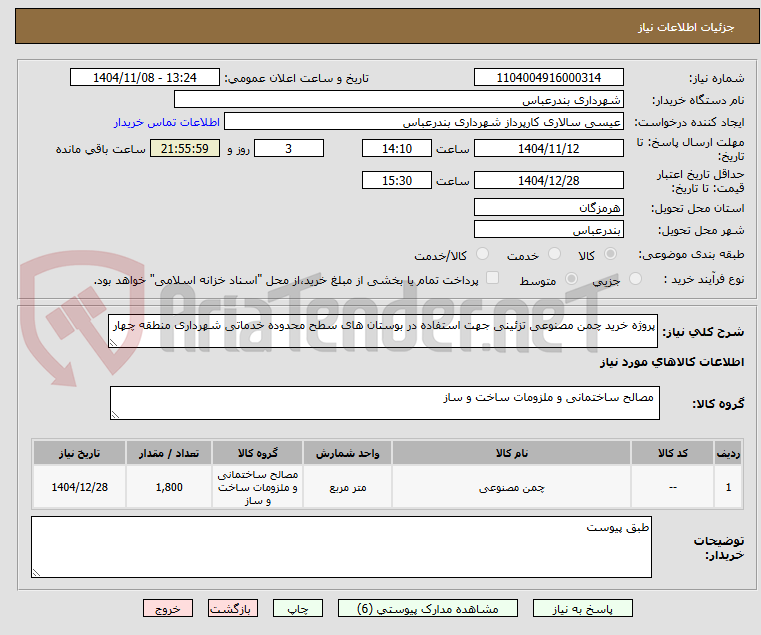Open مشاهده مدارک پیوستی (6) attachments
This screenshot has height=635, width=761.
pyautogui.click(x=428, y=608)
